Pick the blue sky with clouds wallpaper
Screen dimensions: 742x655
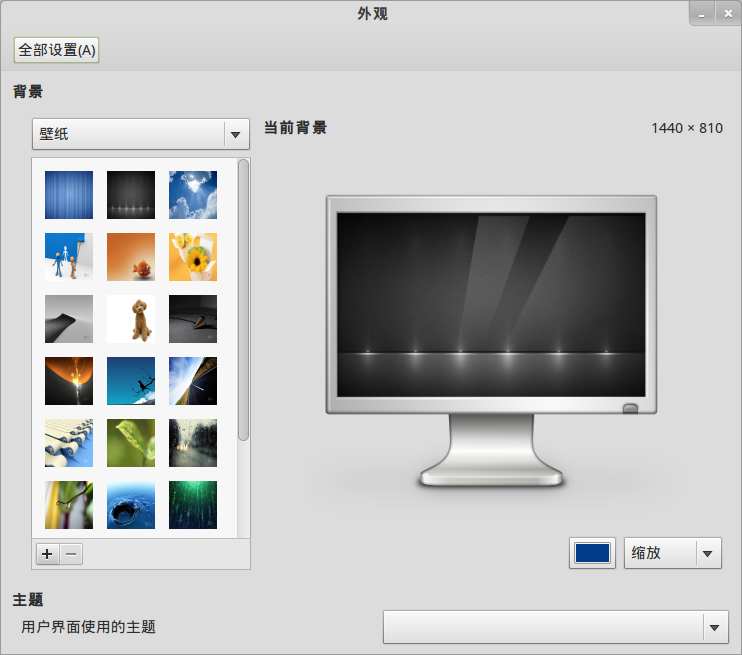pyautogui.click(x=193, y=195)
